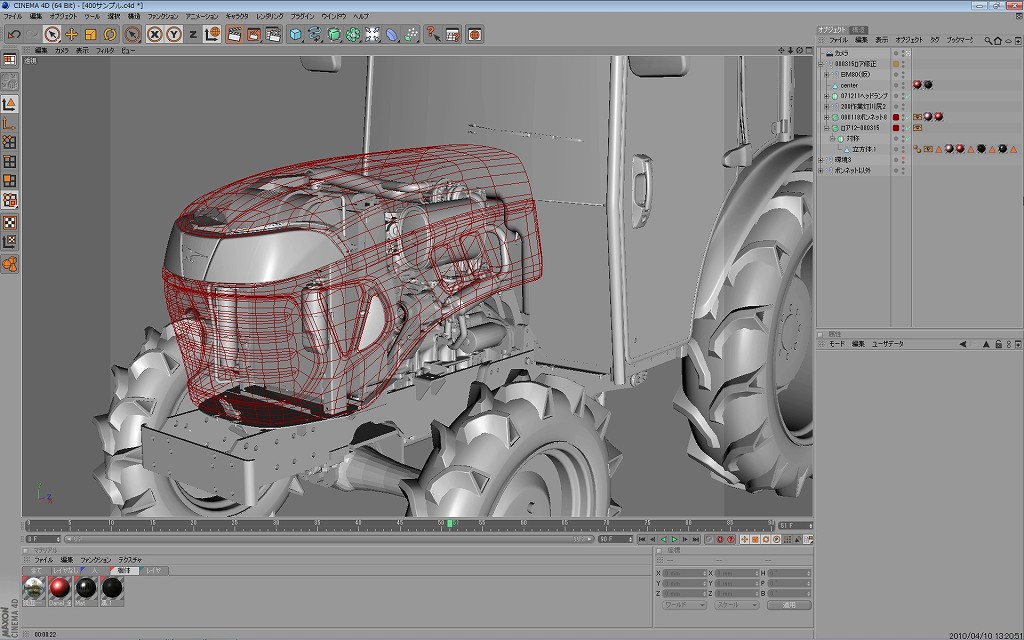This screenshot has width=1024, height=640.
Task: Switch to the 構造 tab
Action: [859, 30]
